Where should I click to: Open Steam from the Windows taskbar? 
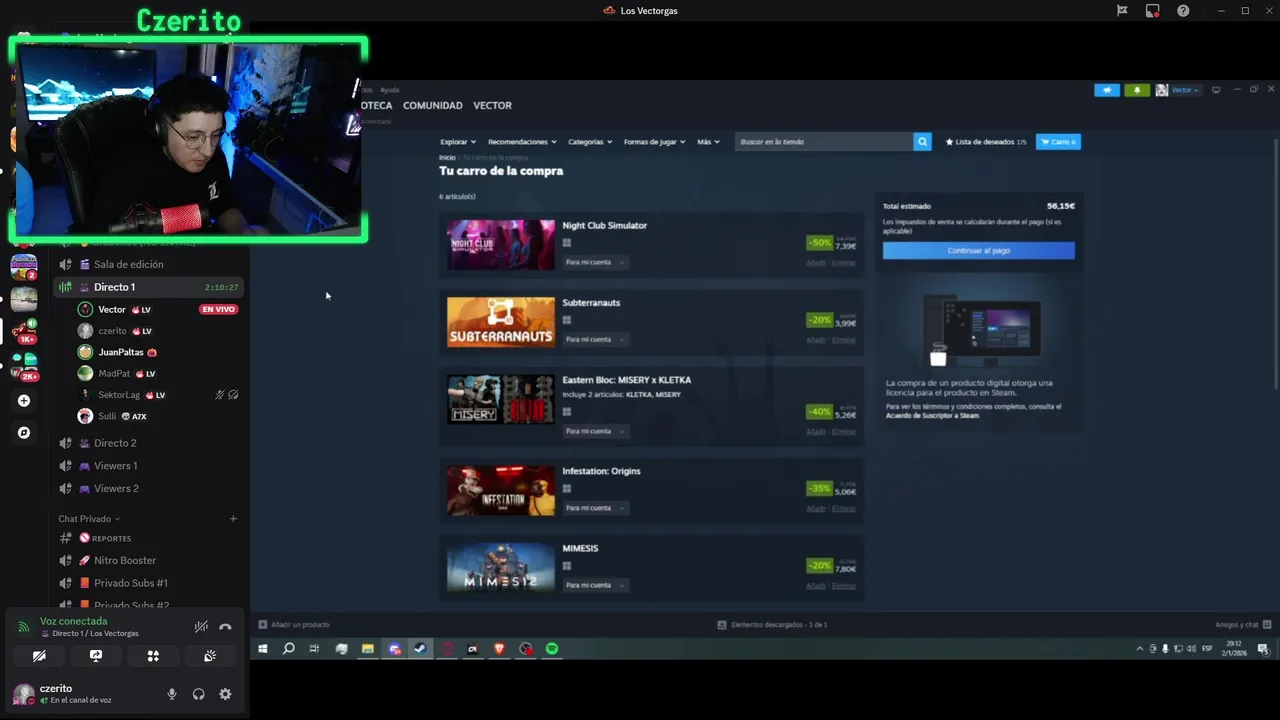(420, 649)
